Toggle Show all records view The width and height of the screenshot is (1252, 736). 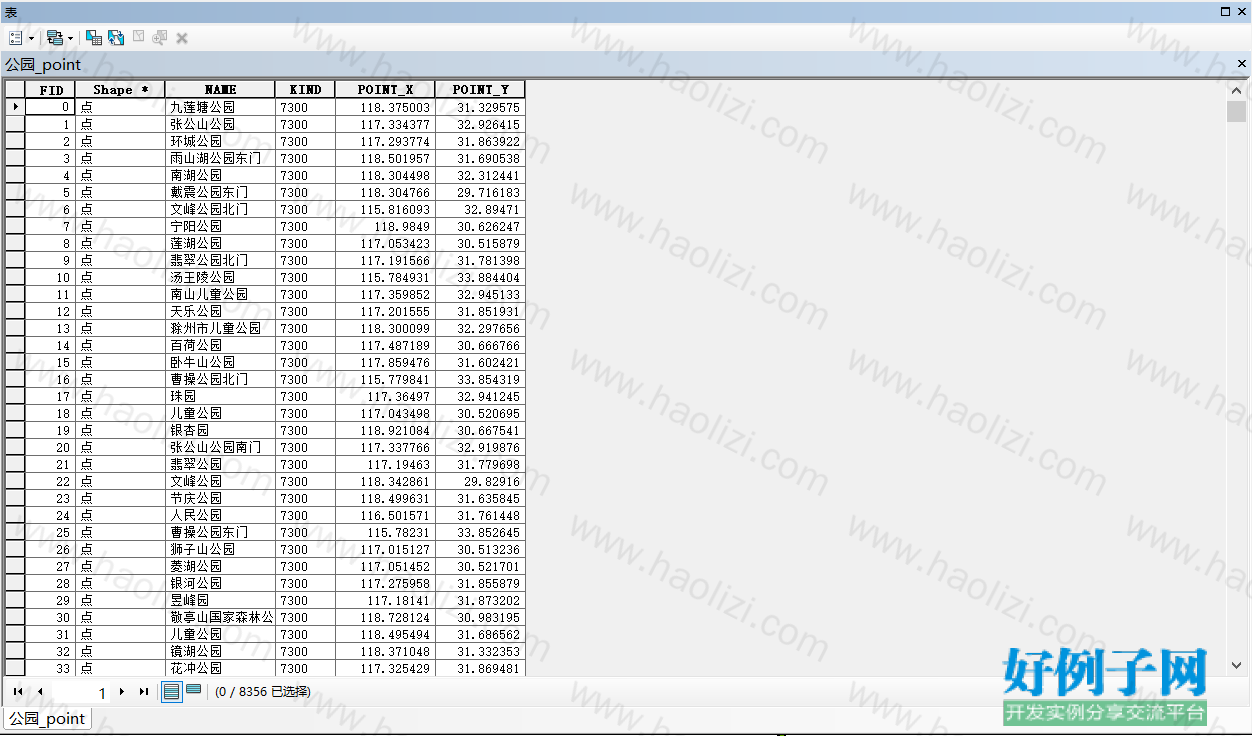click(x=172, y=691)
